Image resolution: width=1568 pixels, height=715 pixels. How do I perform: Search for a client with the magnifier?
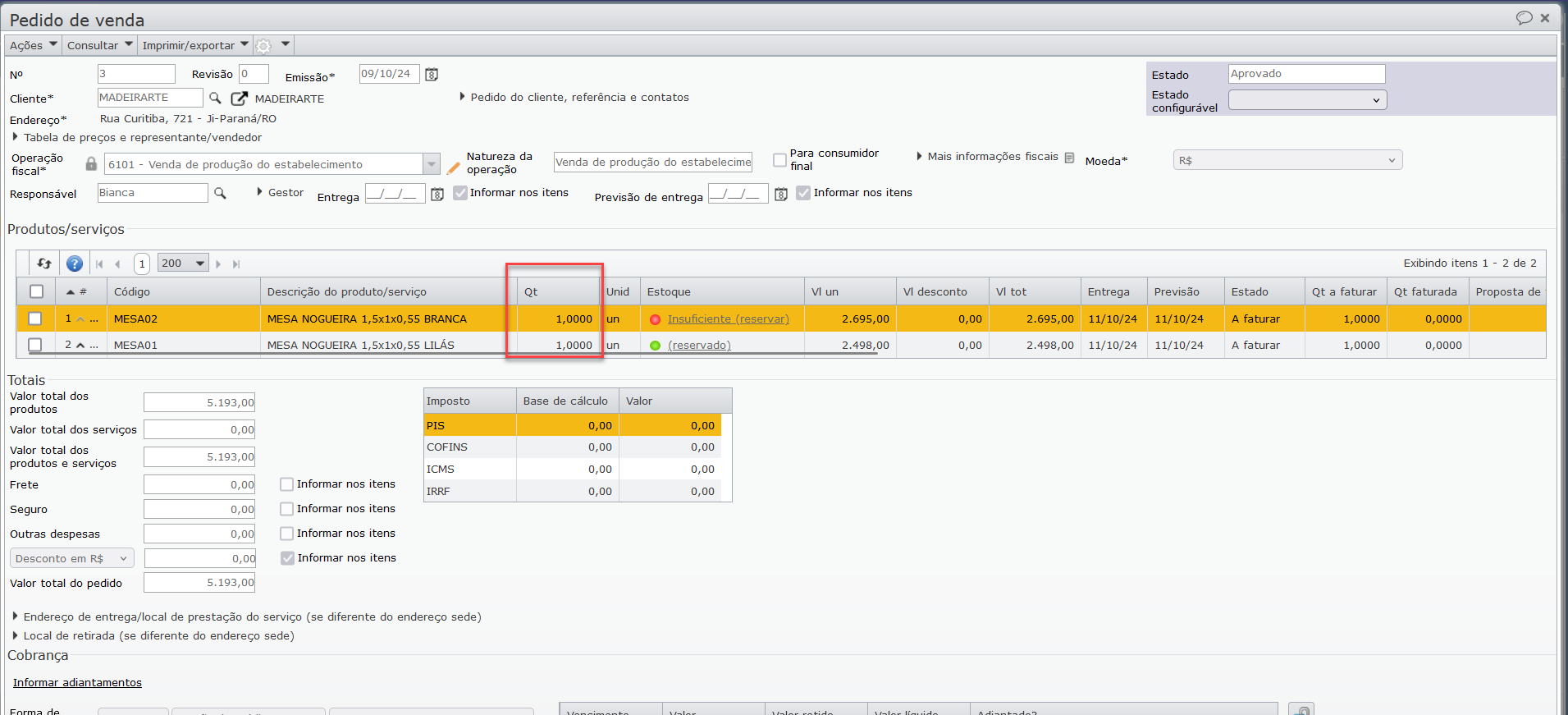pyautogui.click(x=215, y=99)
